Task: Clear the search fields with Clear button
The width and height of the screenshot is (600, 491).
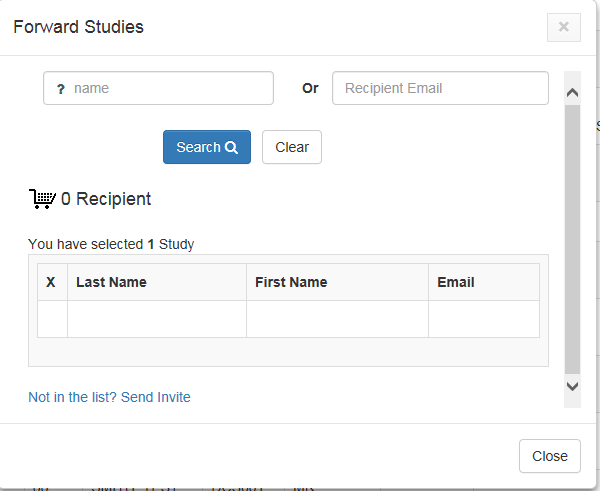Action: (292, 147)
